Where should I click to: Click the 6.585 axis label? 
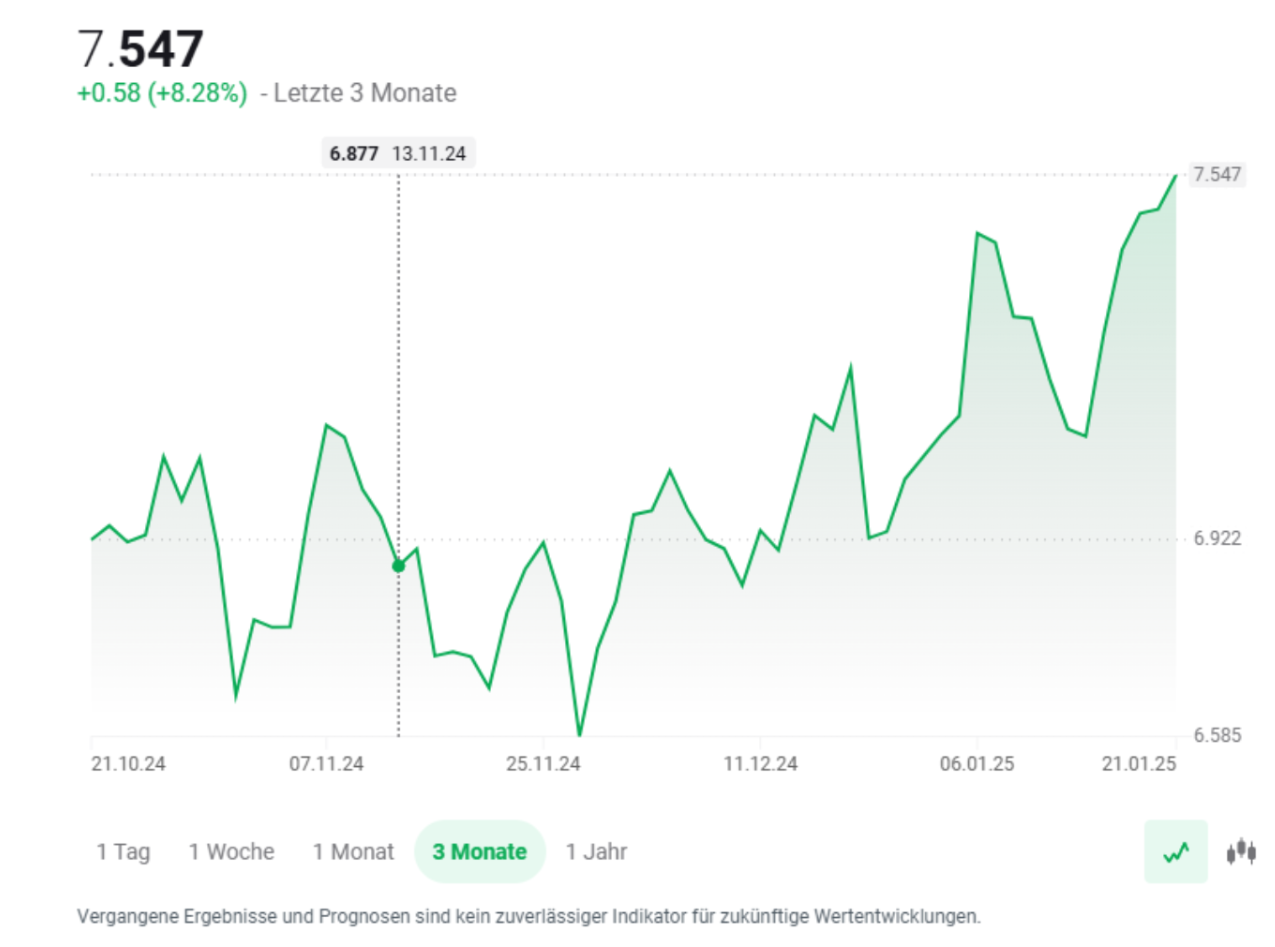click(1218, 735)
